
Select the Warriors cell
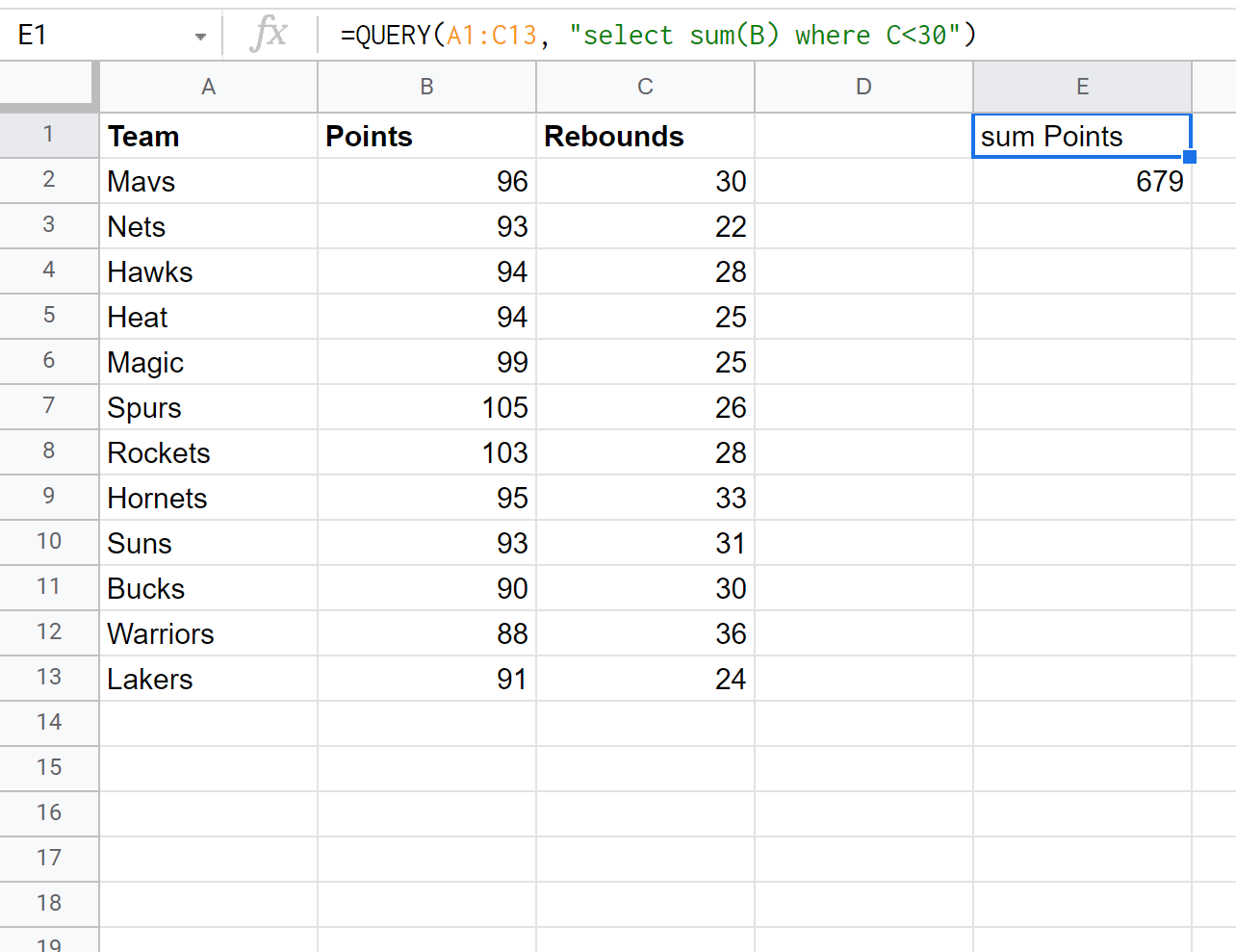click(x=208, y=633)
